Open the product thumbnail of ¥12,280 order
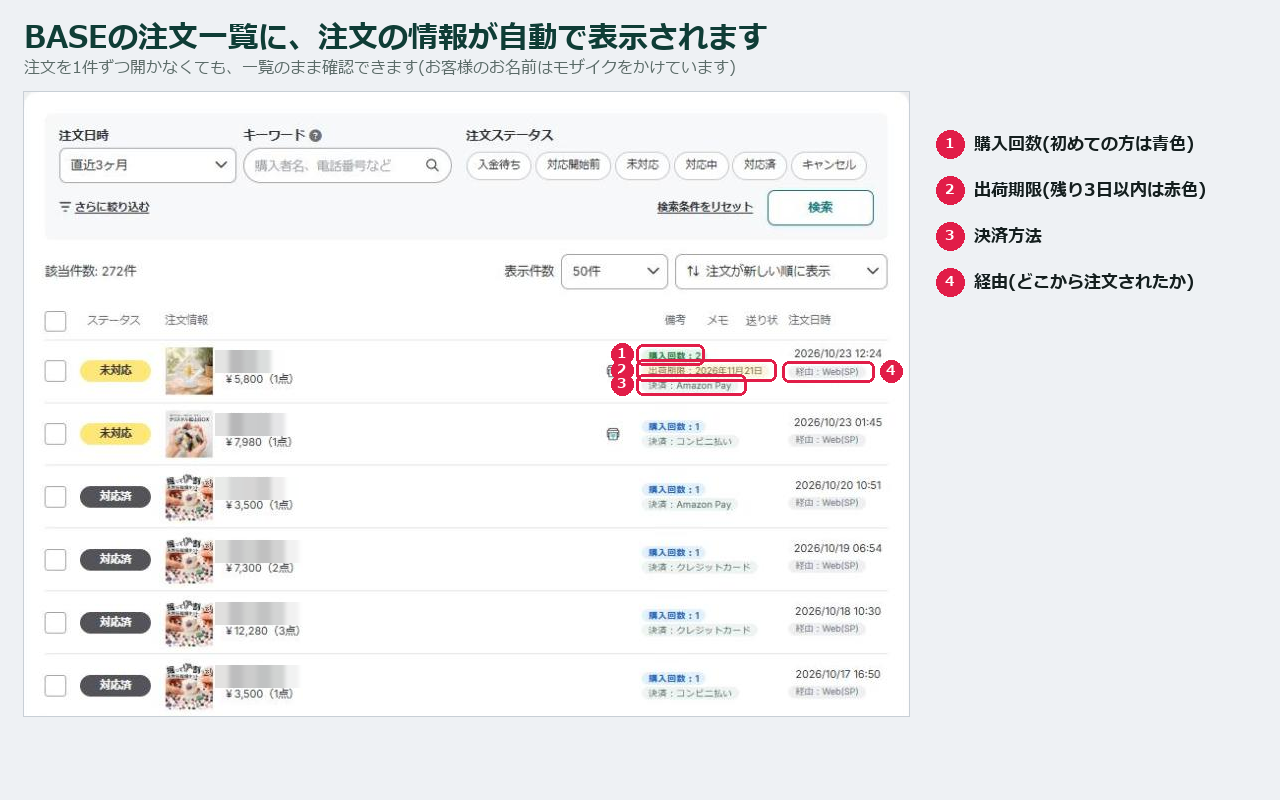This screenshot has width=1280, height=800. pos(189,623)
